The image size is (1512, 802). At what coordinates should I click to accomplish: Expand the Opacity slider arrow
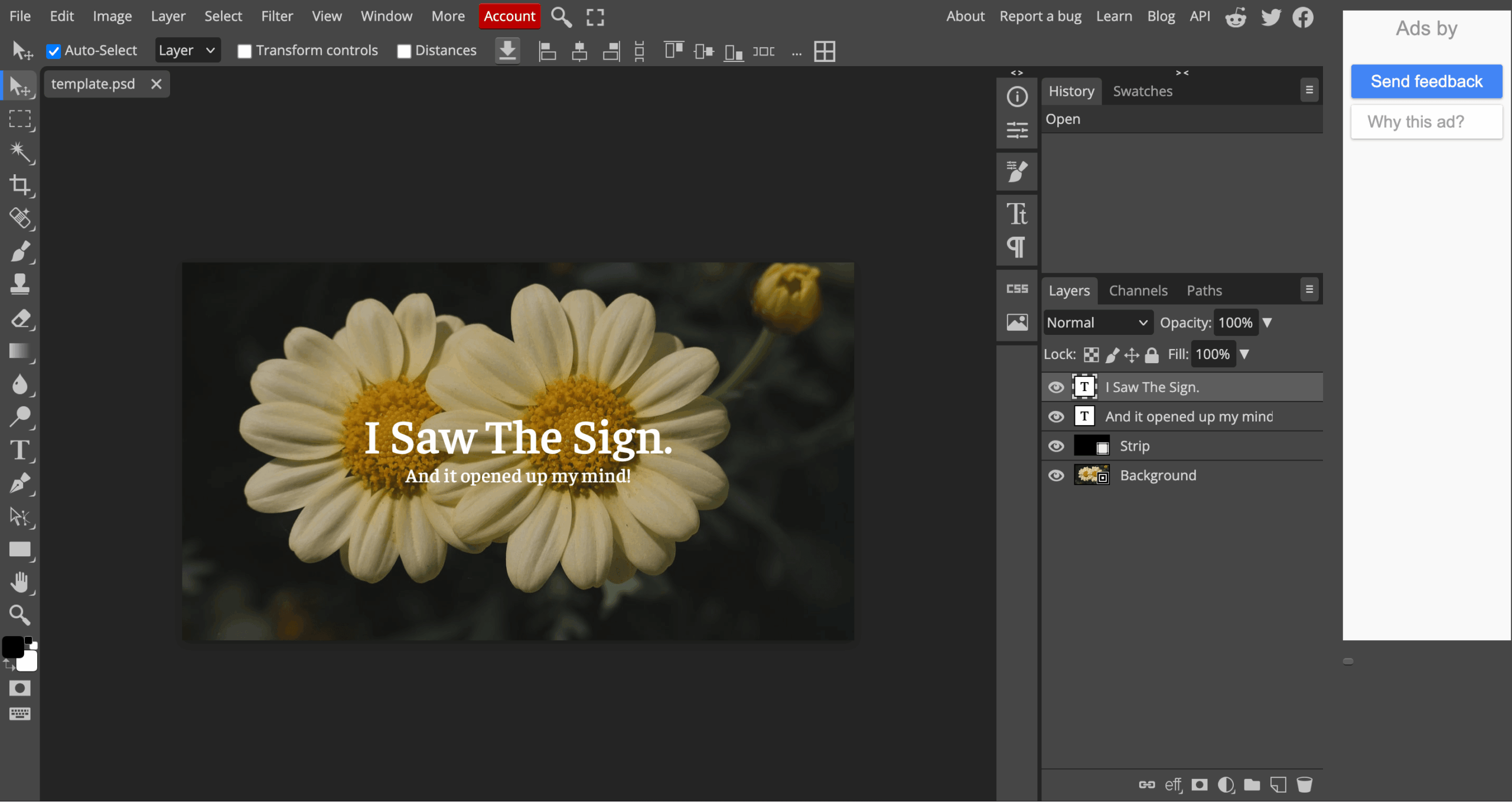[x=1267, y=323]
